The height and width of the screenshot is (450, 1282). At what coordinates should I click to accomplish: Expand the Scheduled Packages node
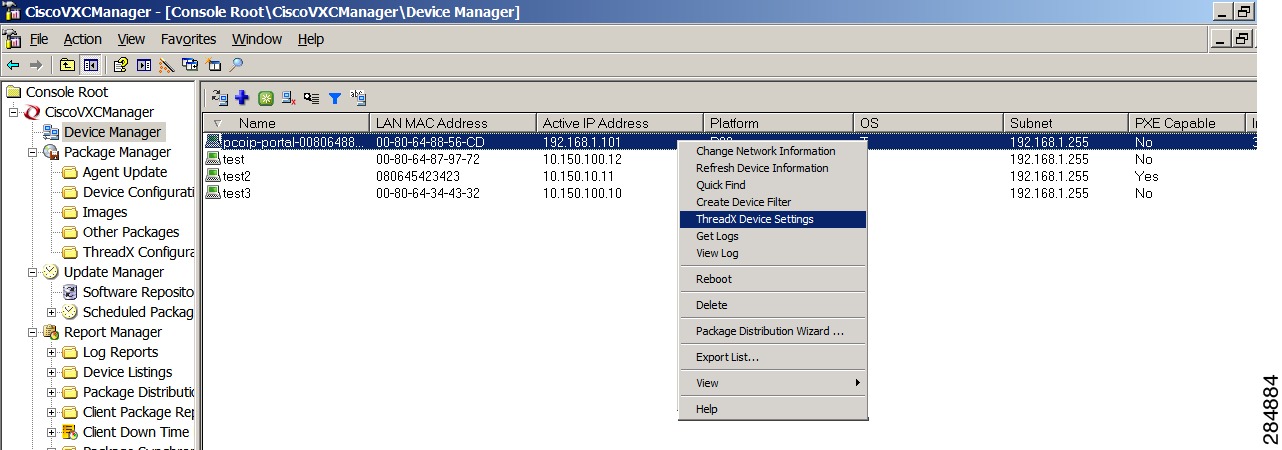click(52, 312)
